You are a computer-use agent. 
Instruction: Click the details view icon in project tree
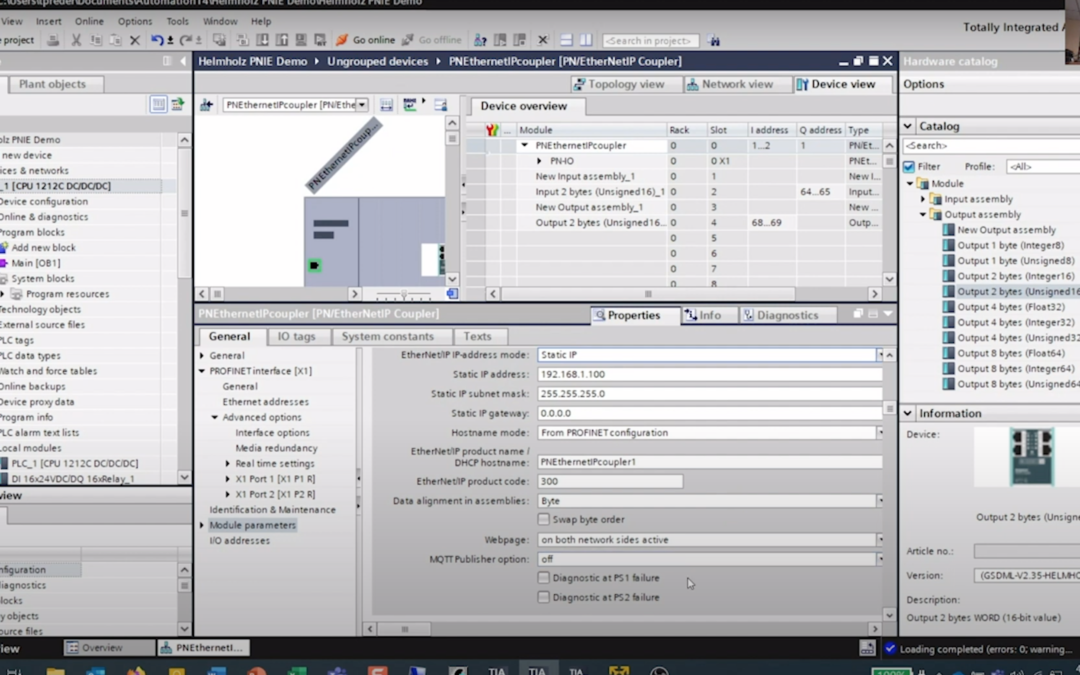click(158, 104)
